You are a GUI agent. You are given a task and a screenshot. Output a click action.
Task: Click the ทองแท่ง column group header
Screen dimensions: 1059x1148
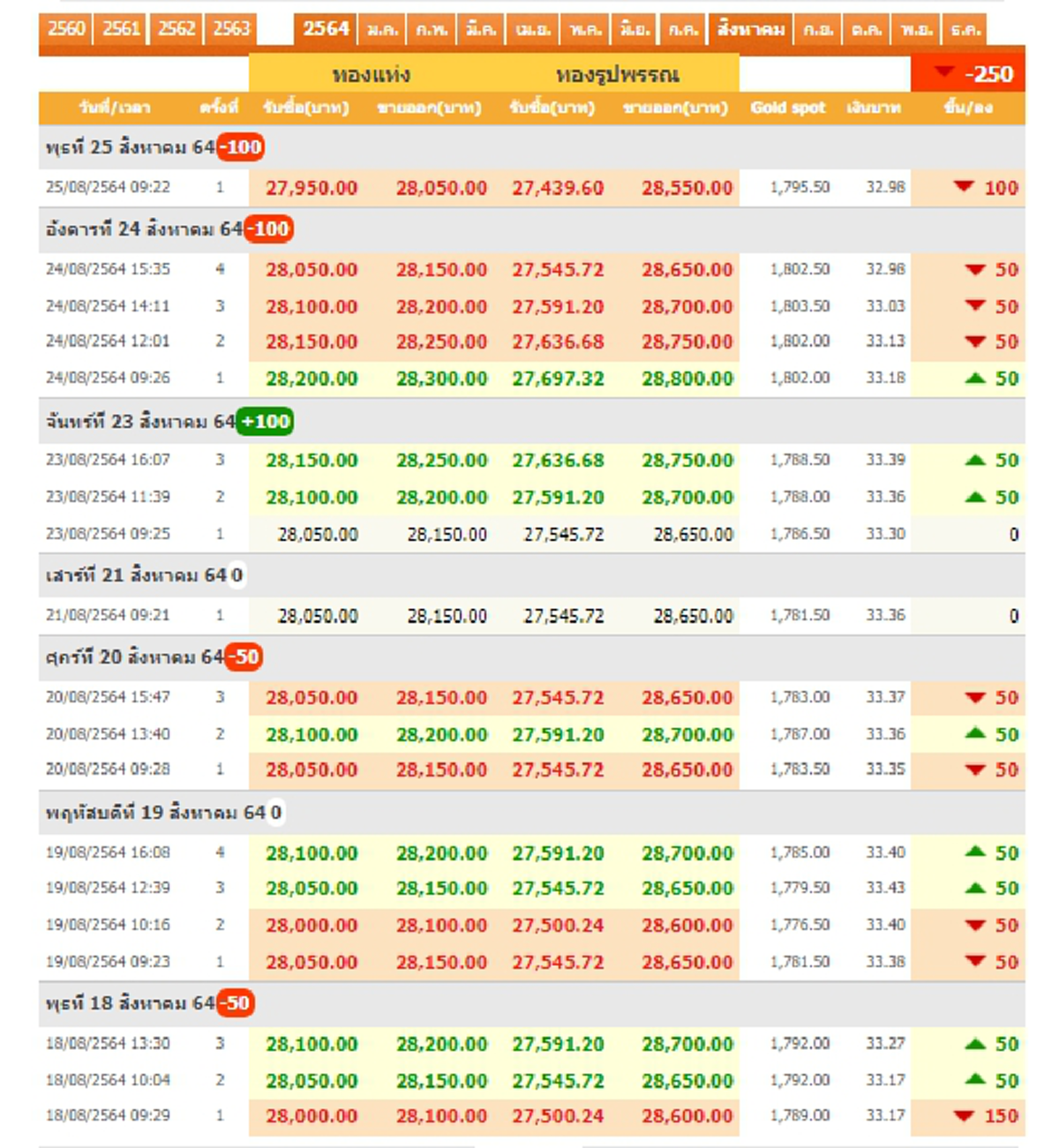(x=372, y=74)
